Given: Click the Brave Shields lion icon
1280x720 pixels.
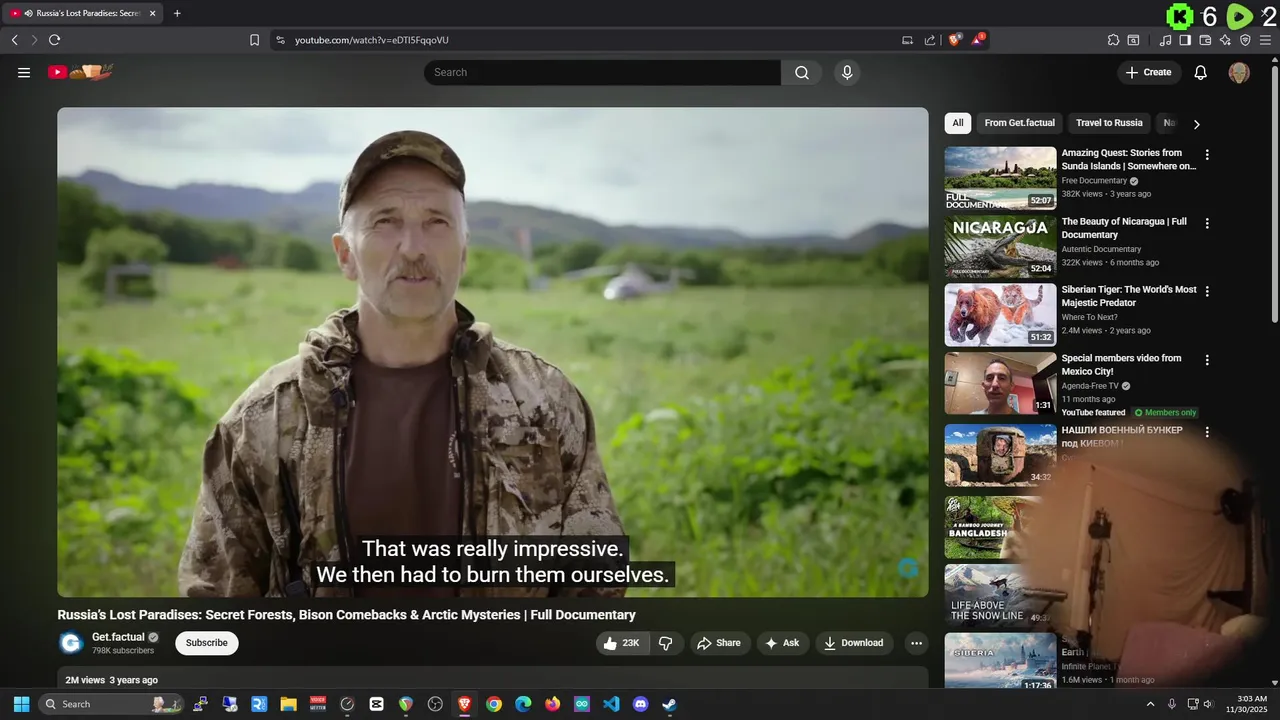Looking at the screenshot, I should click(x=955, y=40).
